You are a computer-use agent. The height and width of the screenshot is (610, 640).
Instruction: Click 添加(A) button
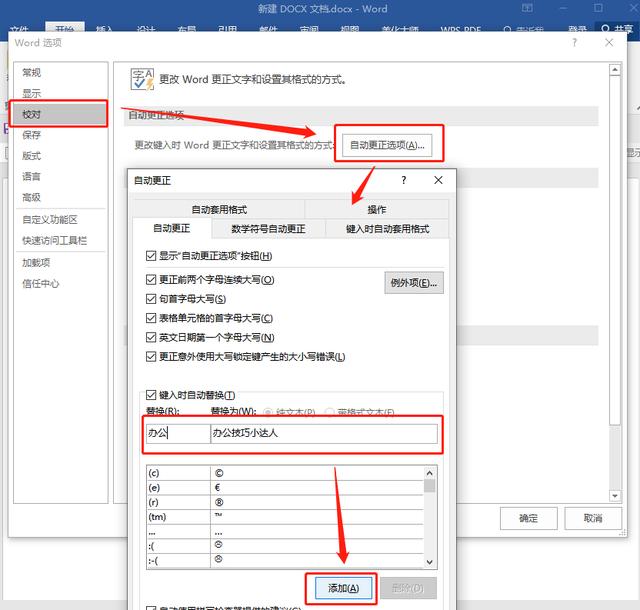tap(344, 588)
